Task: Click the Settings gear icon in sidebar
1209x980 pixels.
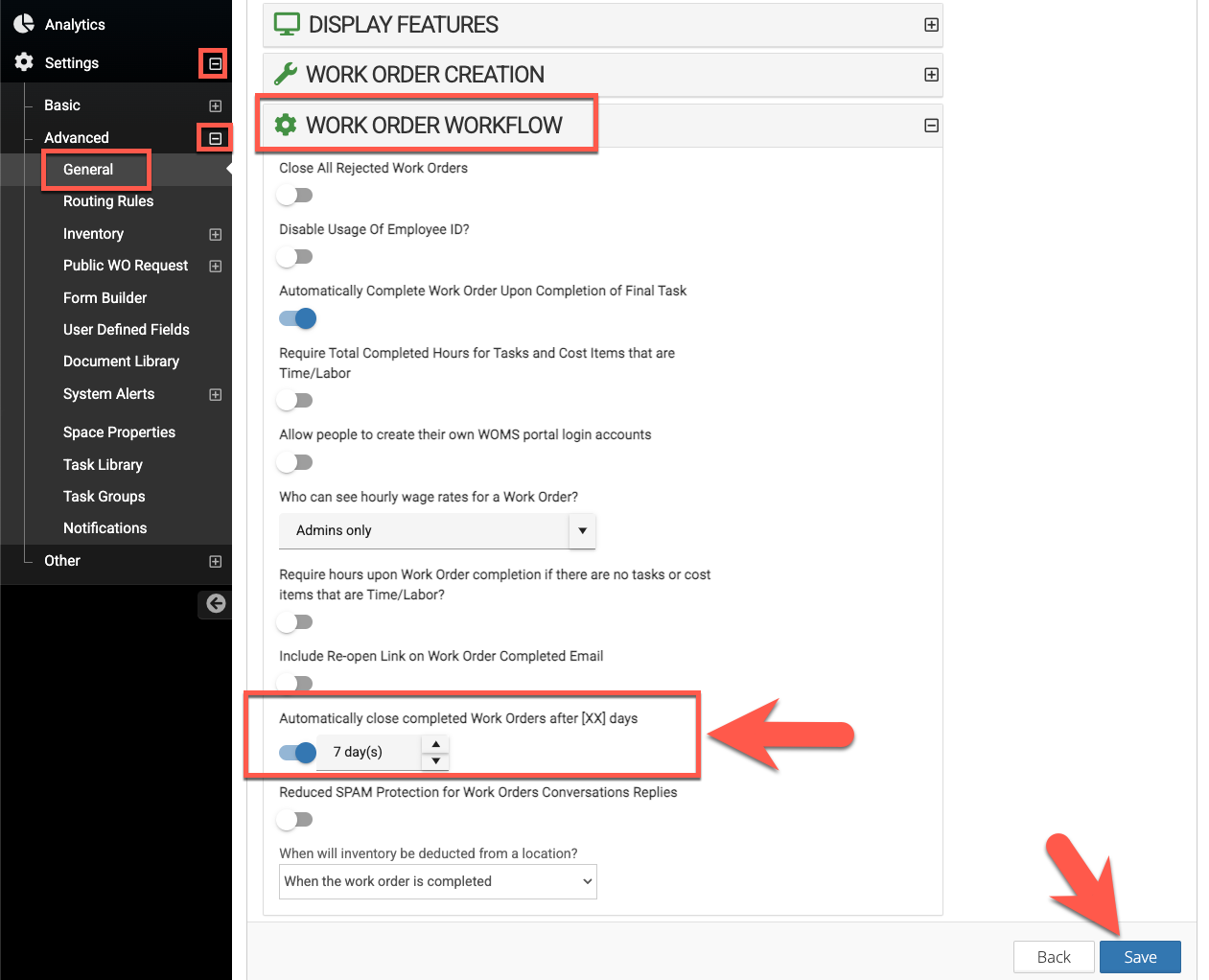Action: [24, 62]
